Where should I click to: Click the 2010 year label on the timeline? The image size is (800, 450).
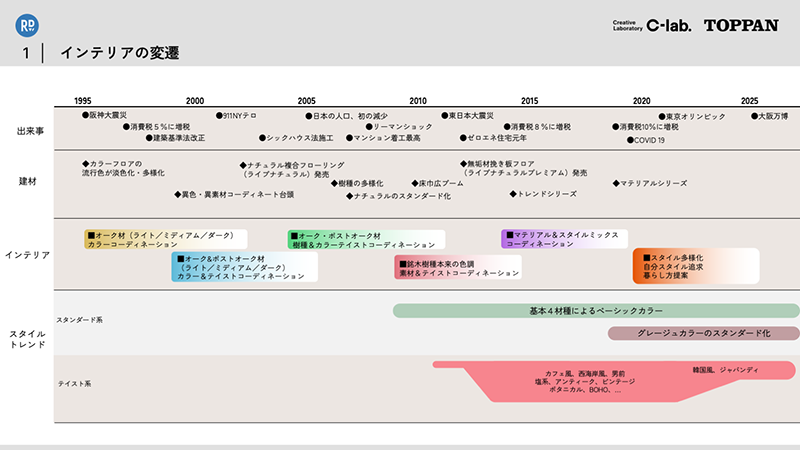418,101
